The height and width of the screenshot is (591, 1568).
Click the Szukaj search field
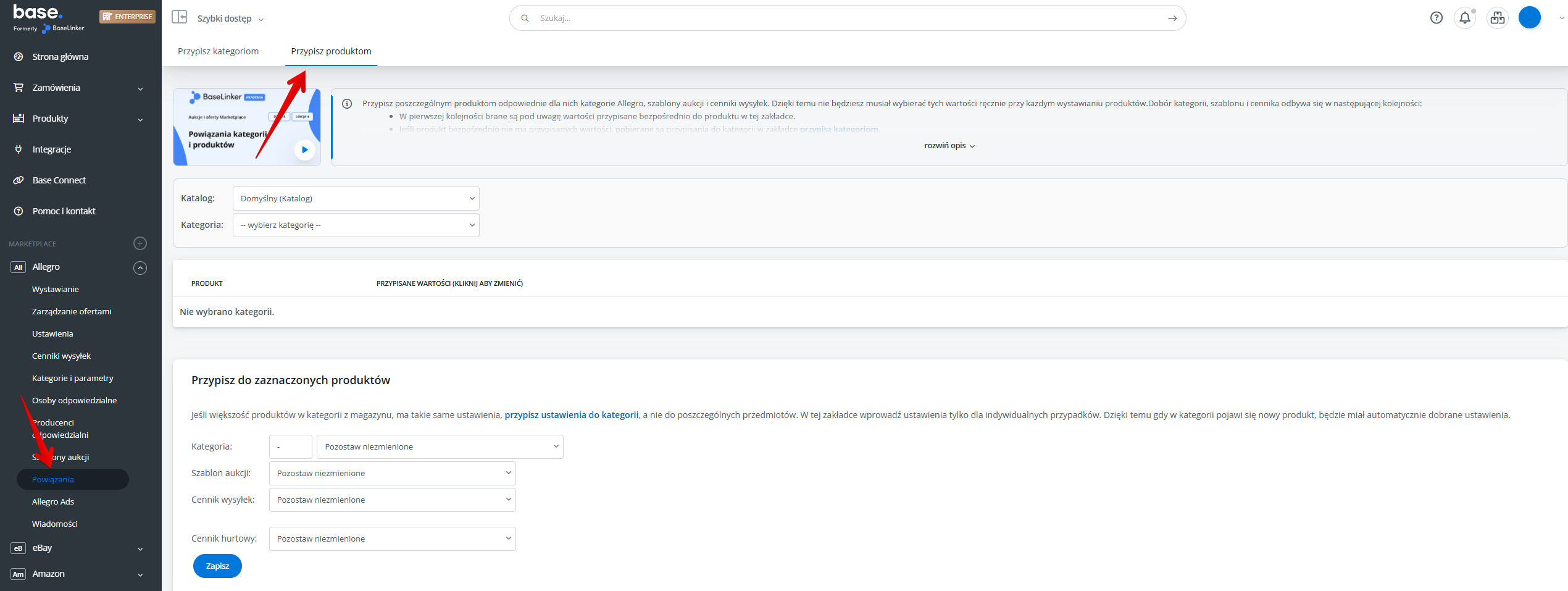pyautogui.click(x=846, y=19)
